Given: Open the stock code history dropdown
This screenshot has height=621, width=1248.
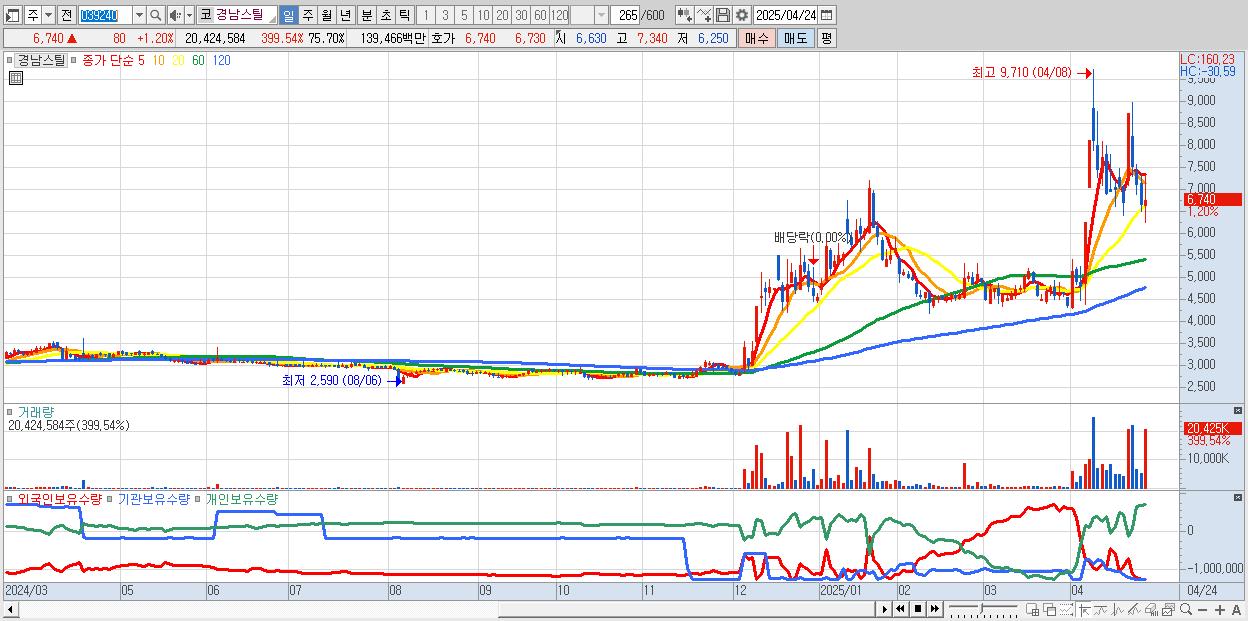Looking at the screenshot, I should pyautogui.click(x=139, y=15).
